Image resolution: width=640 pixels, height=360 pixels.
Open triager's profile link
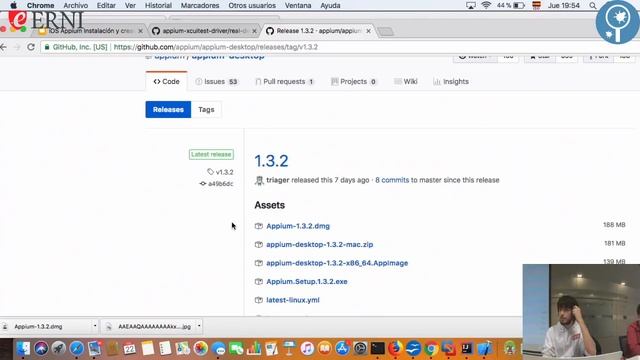coord(278,180)
